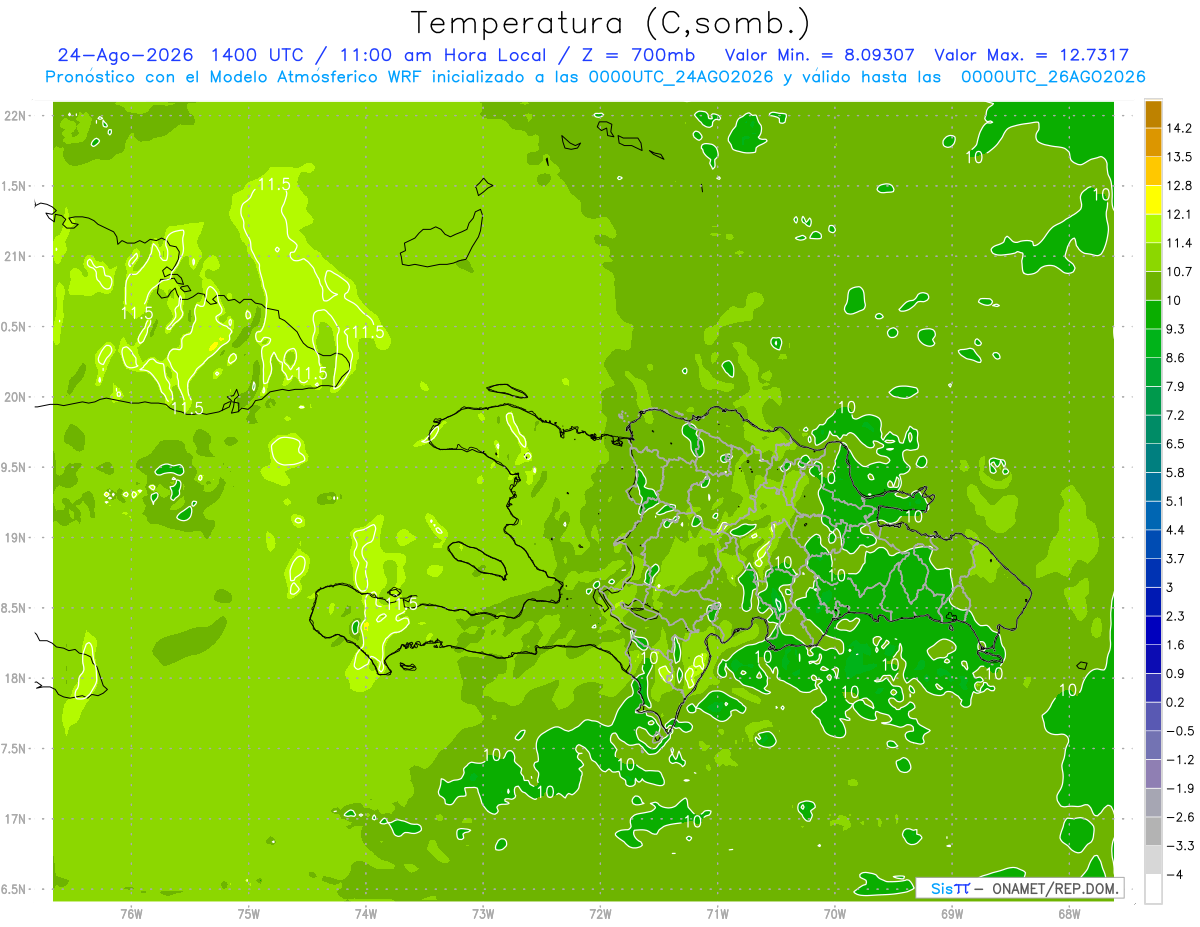This screenshot has height=927, width=1200.
Task: Click the "Valor Max. = 12.7317" readout
Action: pyautogui.click(x=1032, y=55)
